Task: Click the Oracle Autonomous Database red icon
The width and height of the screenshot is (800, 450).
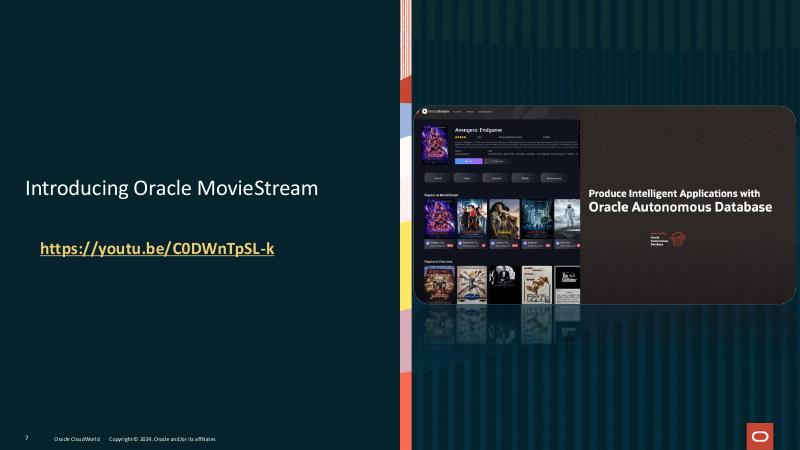Action: coord(678,239)
